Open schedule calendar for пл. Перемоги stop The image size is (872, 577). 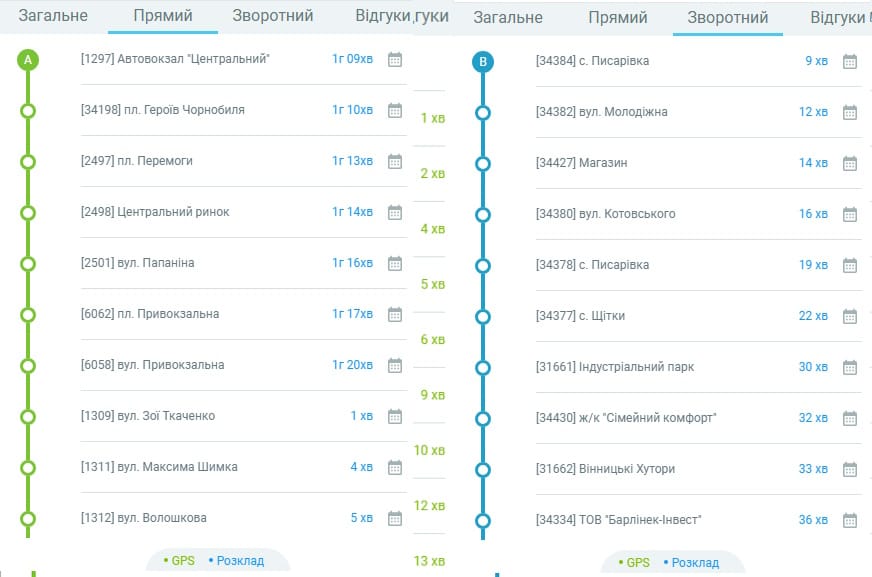(x=395, y=161)
